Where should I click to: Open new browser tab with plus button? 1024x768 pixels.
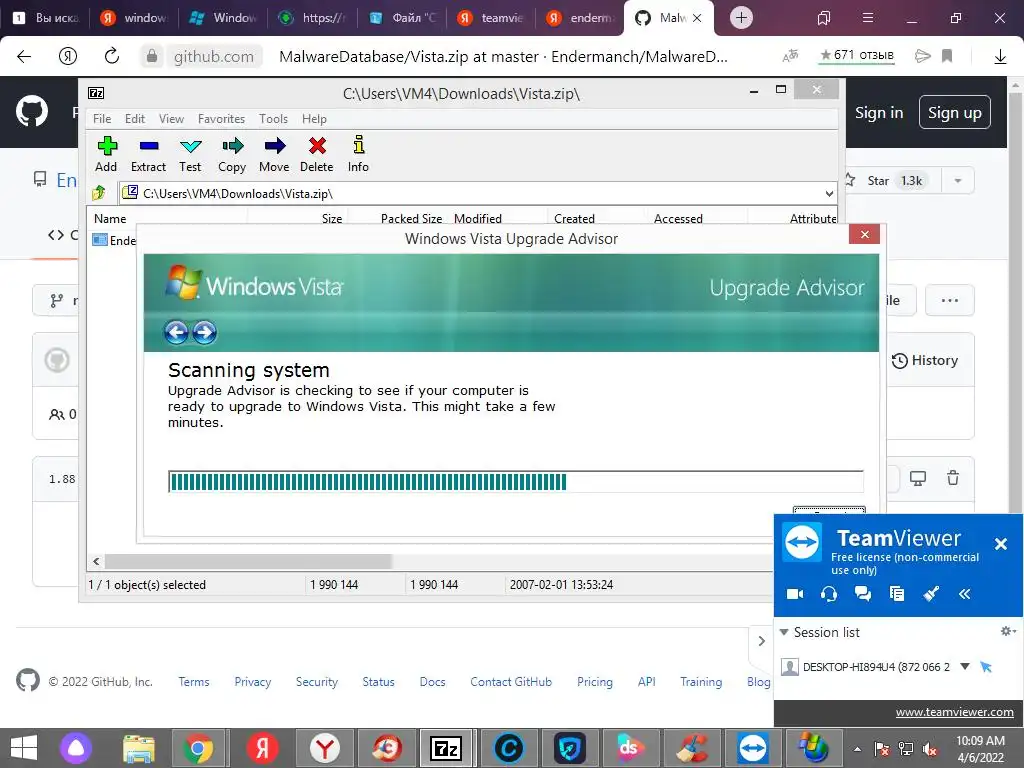coord(741,18)
